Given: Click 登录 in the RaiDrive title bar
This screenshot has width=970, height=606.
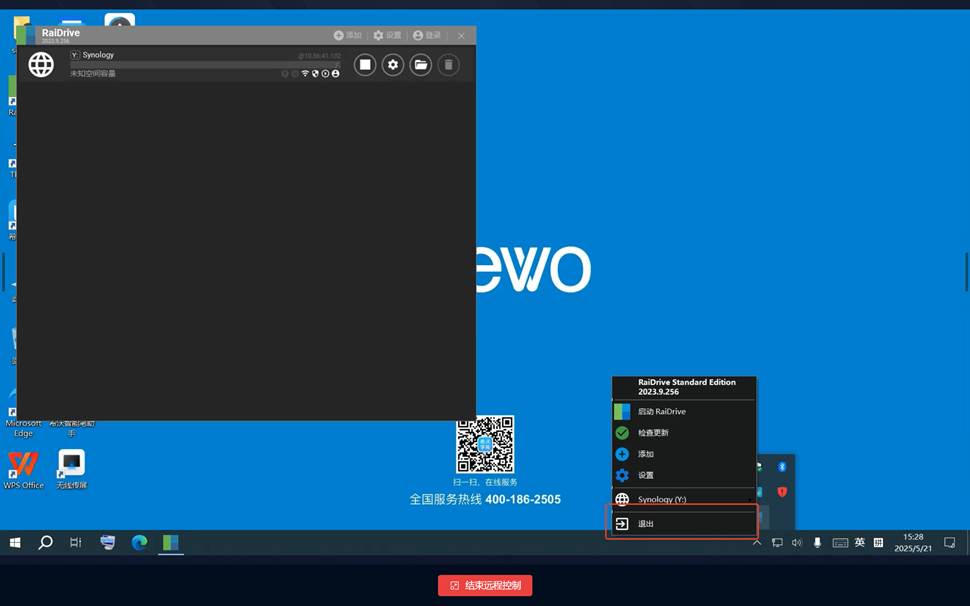Looking at the screenshot, I should tap(426, 35).
